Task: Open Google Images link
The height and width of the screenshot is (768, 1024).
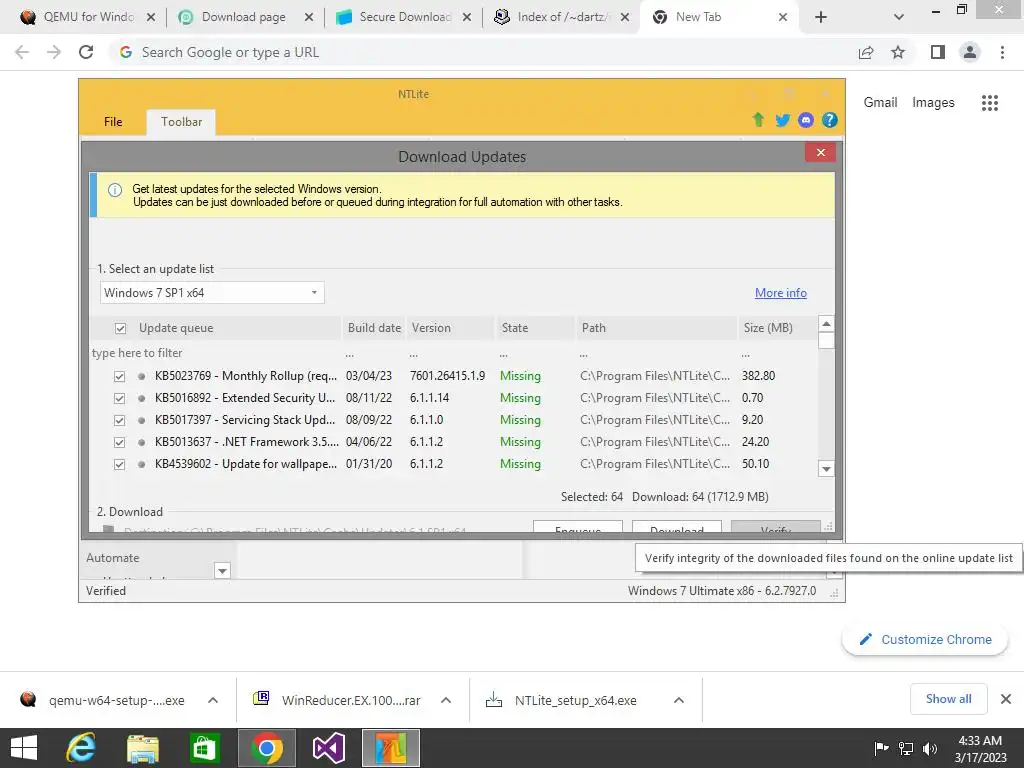Action: (x=933, y=103)
